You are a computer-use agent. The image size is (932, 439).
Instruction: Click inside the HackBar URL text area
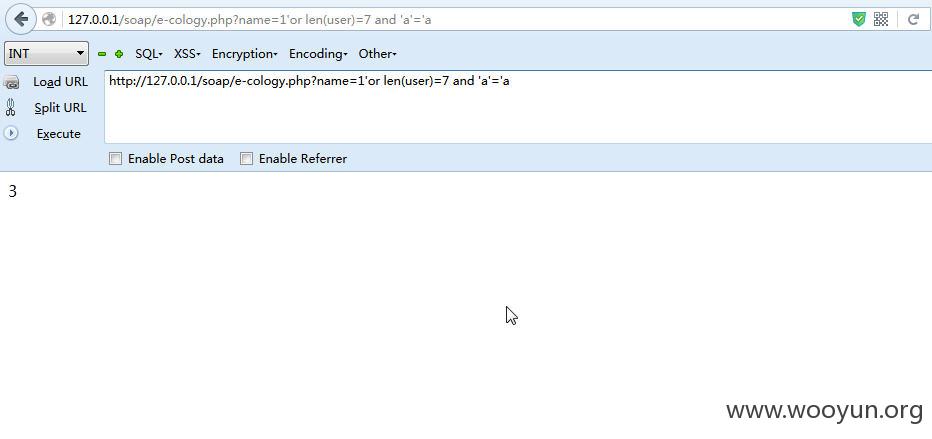518,107
